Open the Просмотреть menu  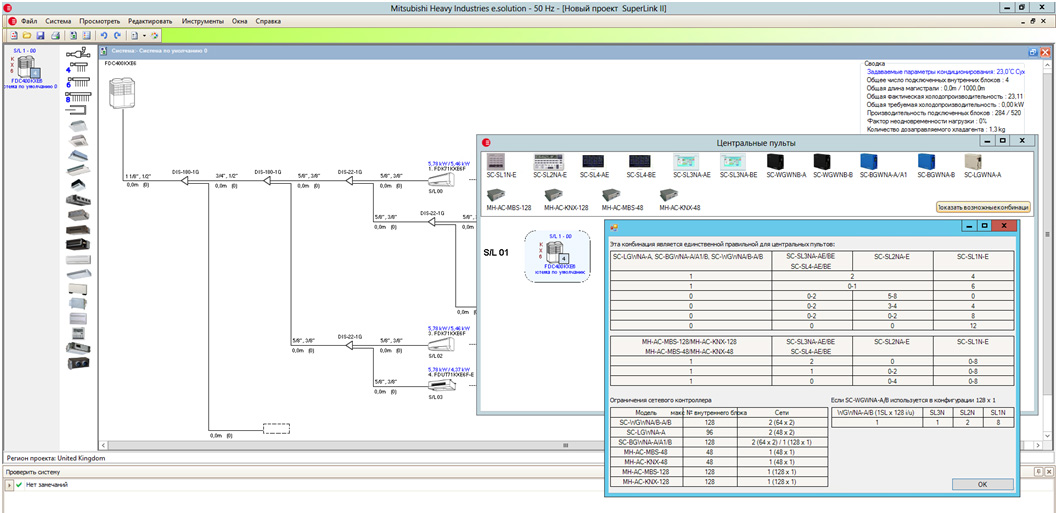click(x=99, y=21)
